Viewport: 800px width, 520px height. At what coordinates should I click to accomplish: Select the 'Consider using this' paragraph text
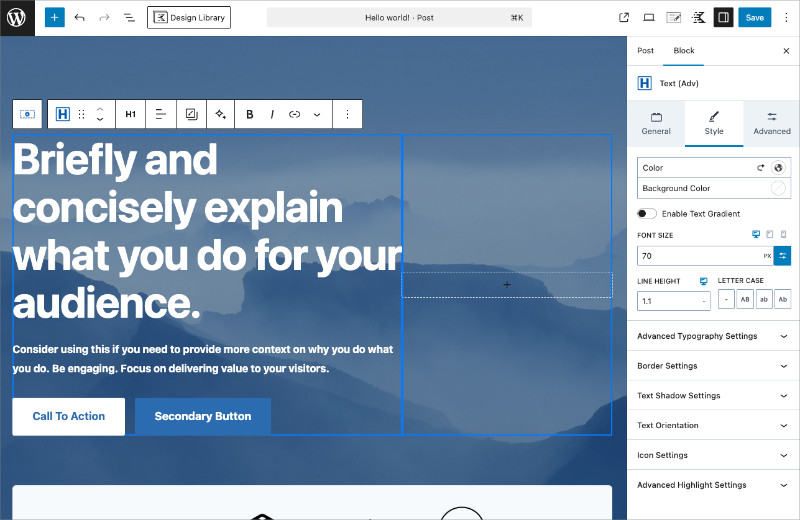(x=203, y=359)
